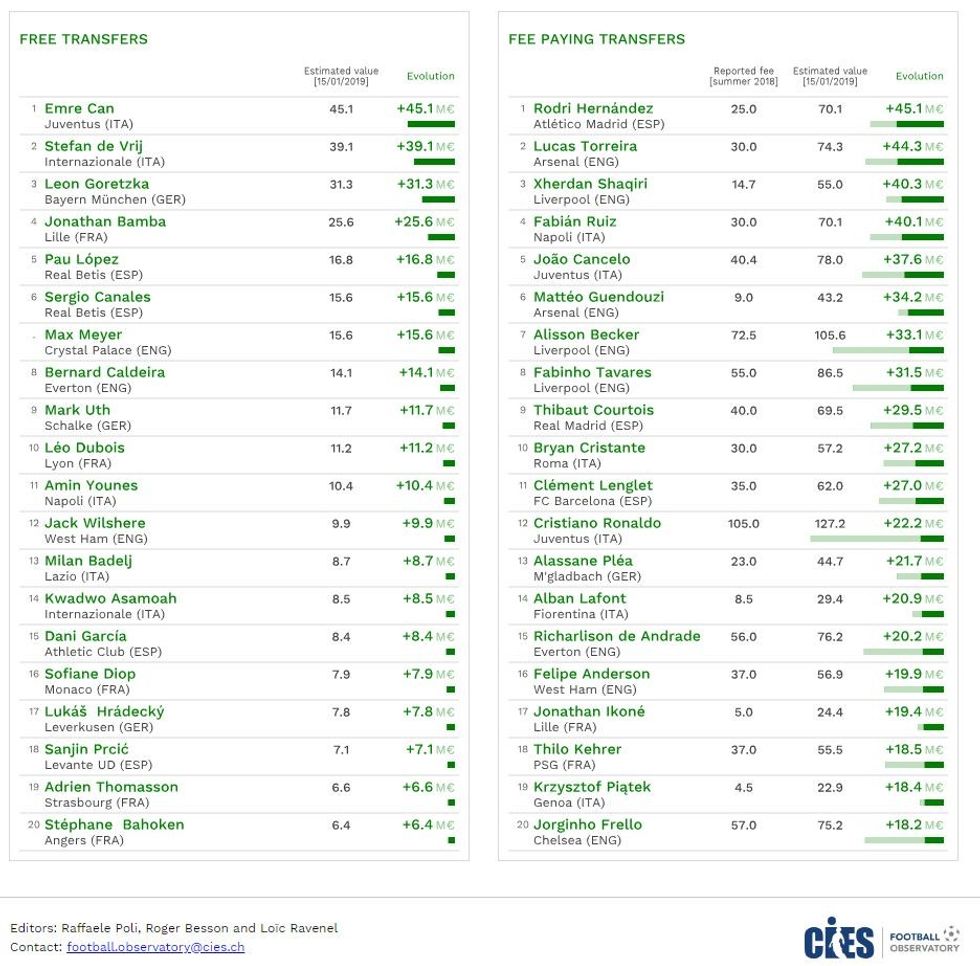980x966 pixels.
Task: Click Alisson Becker's evolution bar
Action: pyautogui.click(x=887, y=350)
